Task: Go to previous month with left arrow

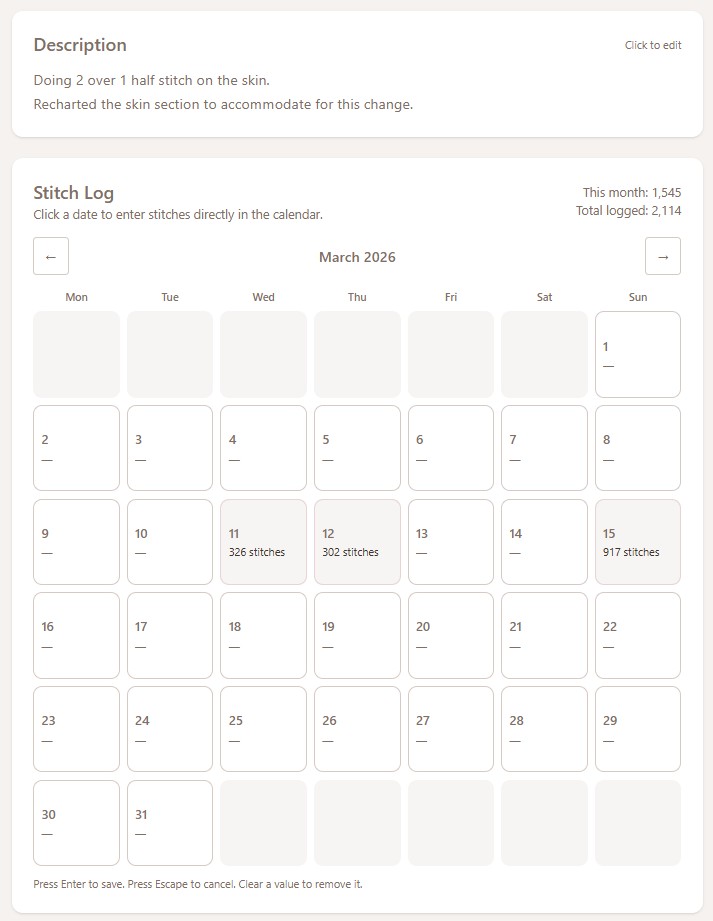Action: [51, 256]
